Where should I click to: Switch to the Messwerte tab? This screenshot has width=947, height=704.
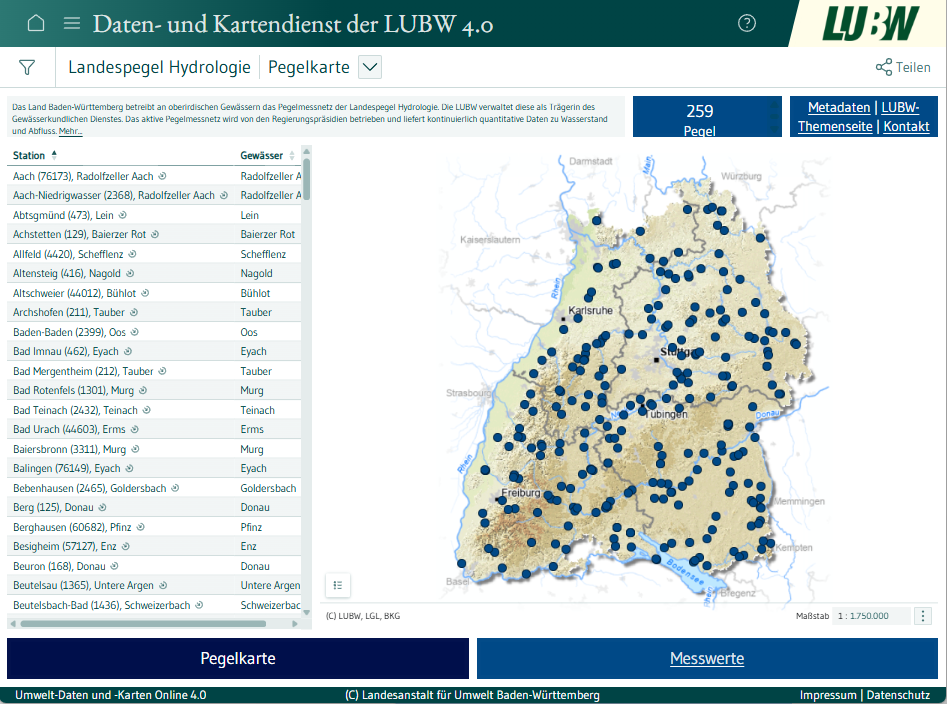(707, 658)
